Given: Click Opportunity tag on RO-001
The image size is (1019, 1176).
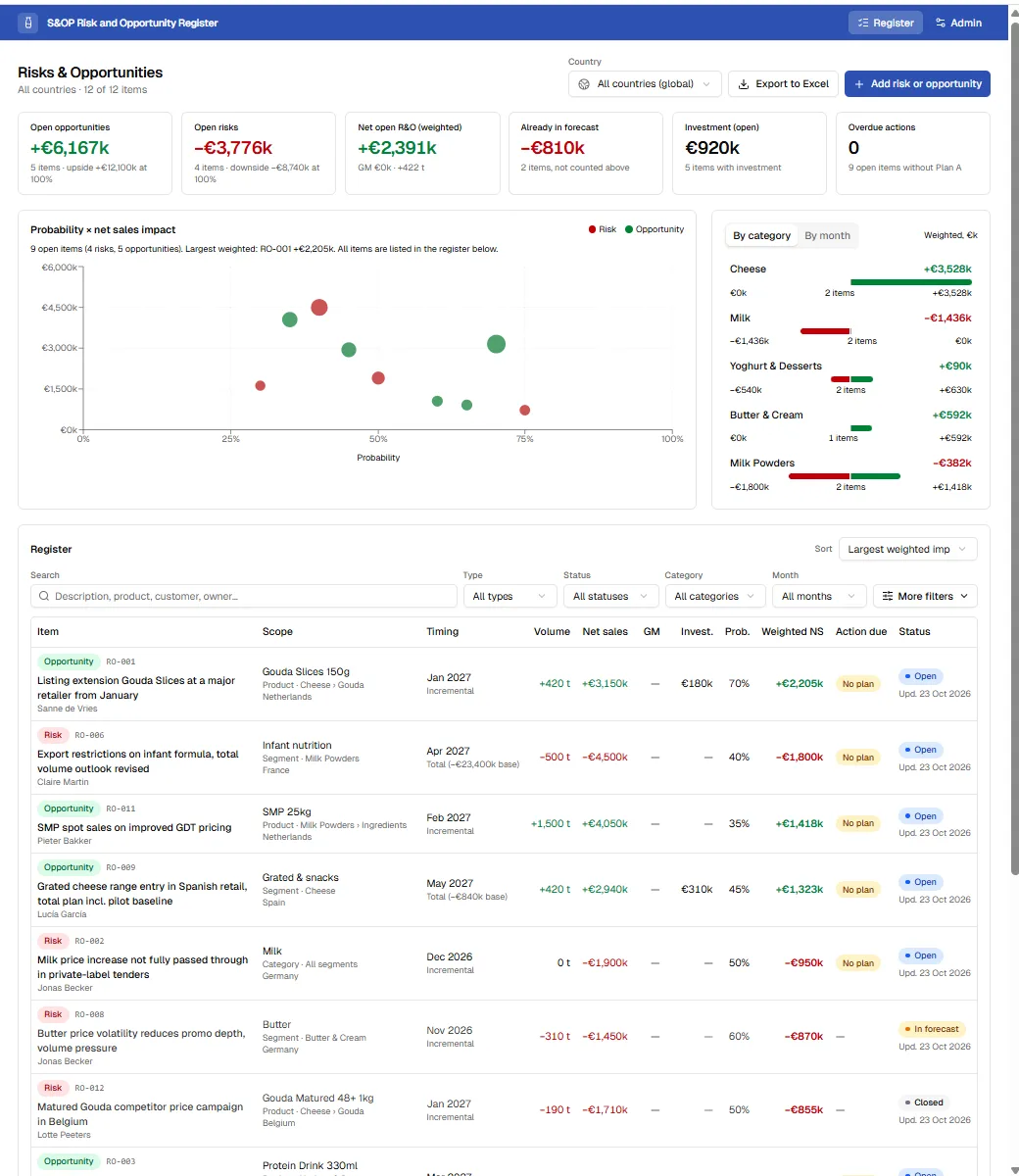Looking at the screenshot, I should (69, 661).
